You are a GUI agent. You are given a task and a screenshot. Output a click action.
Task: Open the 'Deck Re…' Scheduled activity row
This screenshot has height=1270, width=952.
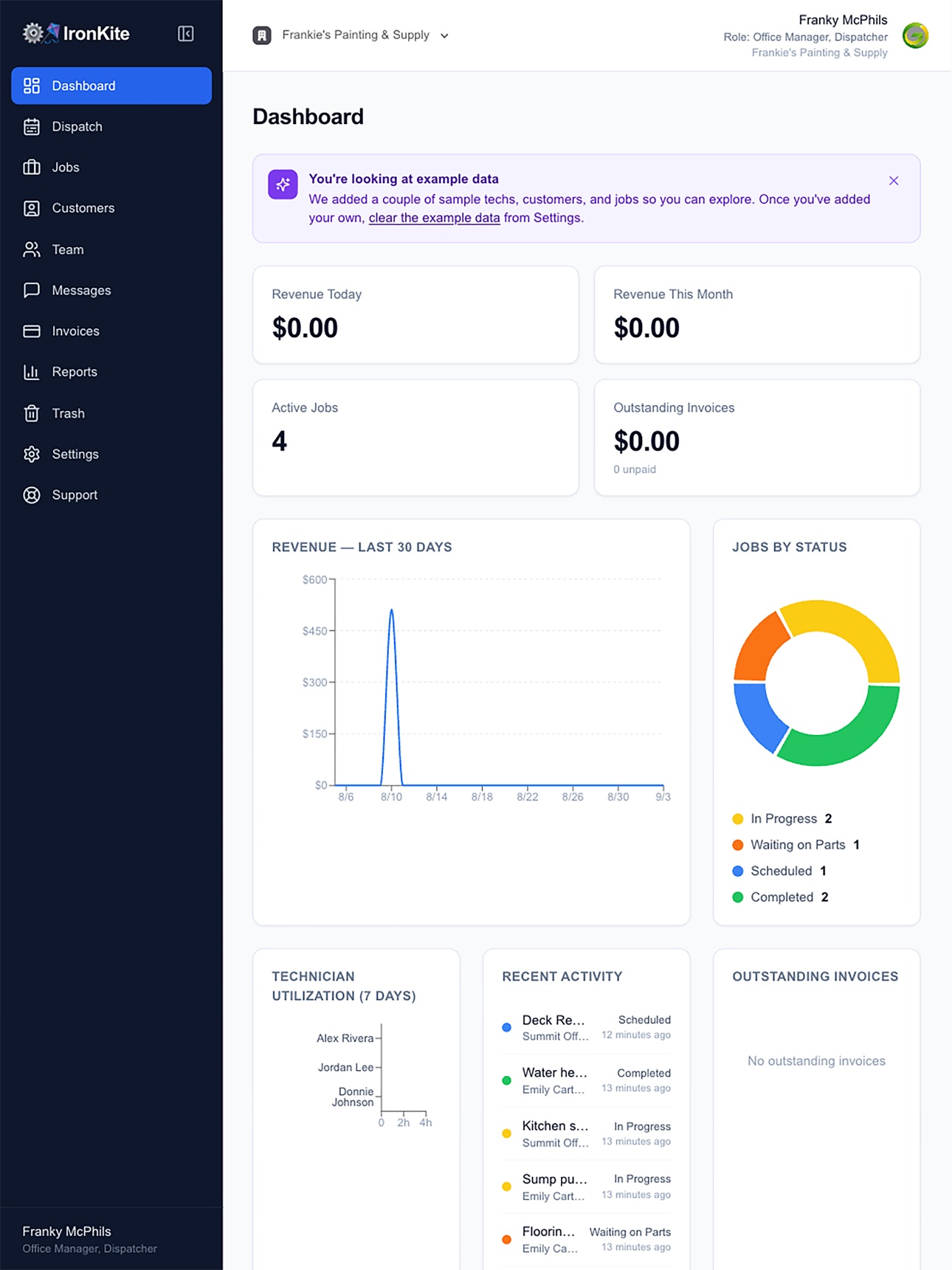tap(586, 1027)
